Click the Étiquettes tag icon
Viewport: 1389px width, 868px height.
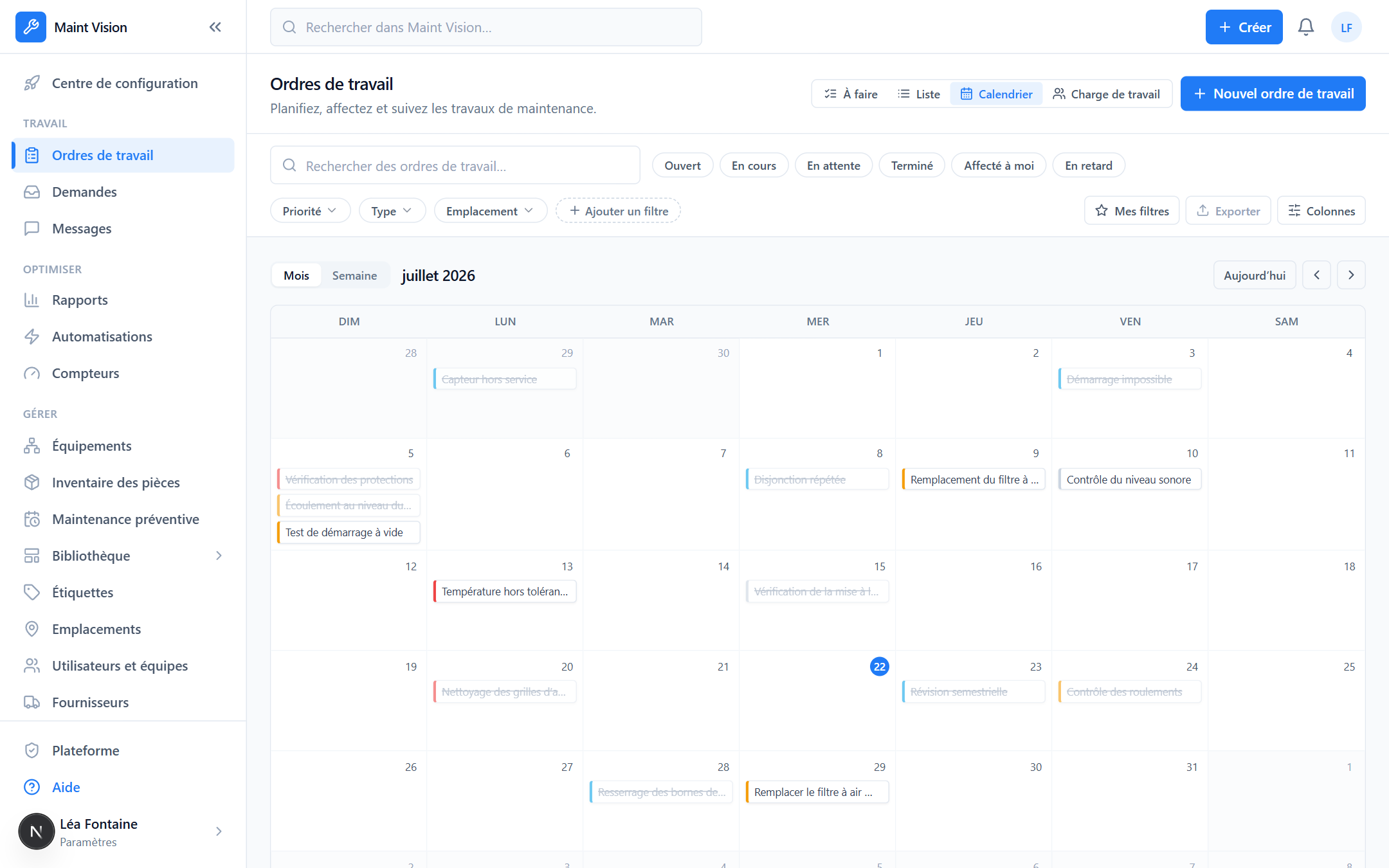pos(32,592)
